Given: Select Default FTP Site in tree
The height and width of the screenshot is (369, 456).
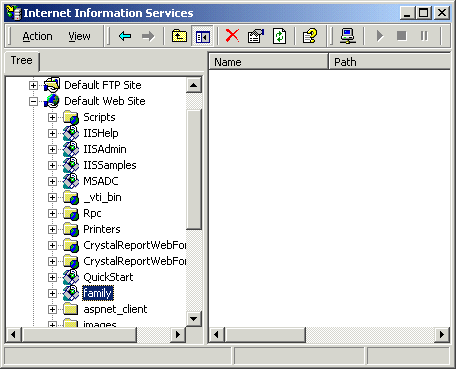Looking at the screenshot, I should click(103, 85).
